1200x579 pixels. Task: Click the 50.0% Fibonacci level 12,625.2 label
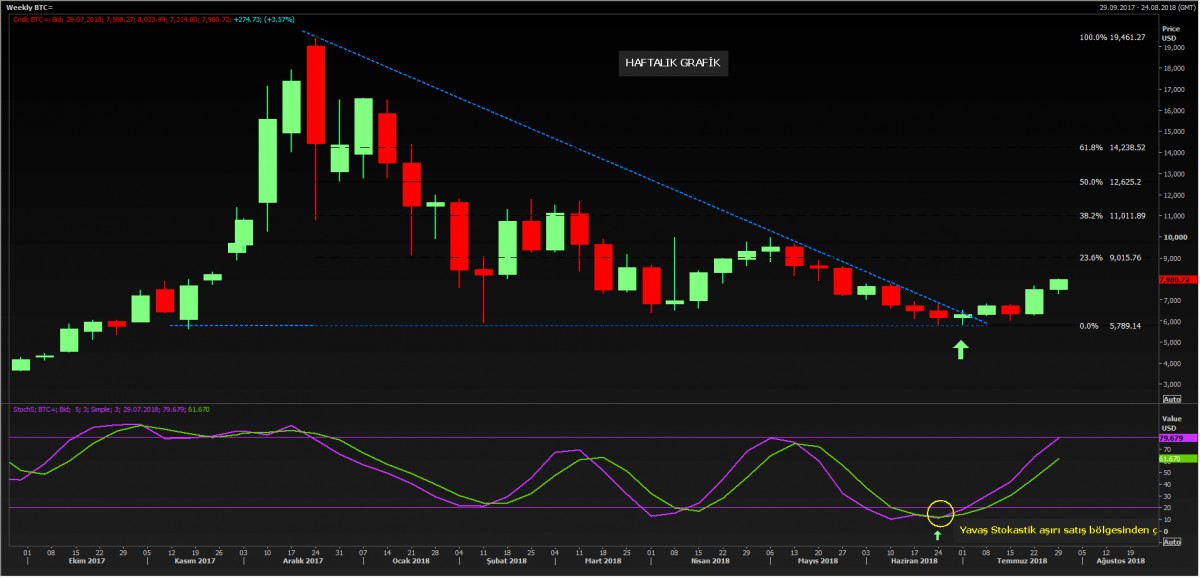click(1111, 182)
